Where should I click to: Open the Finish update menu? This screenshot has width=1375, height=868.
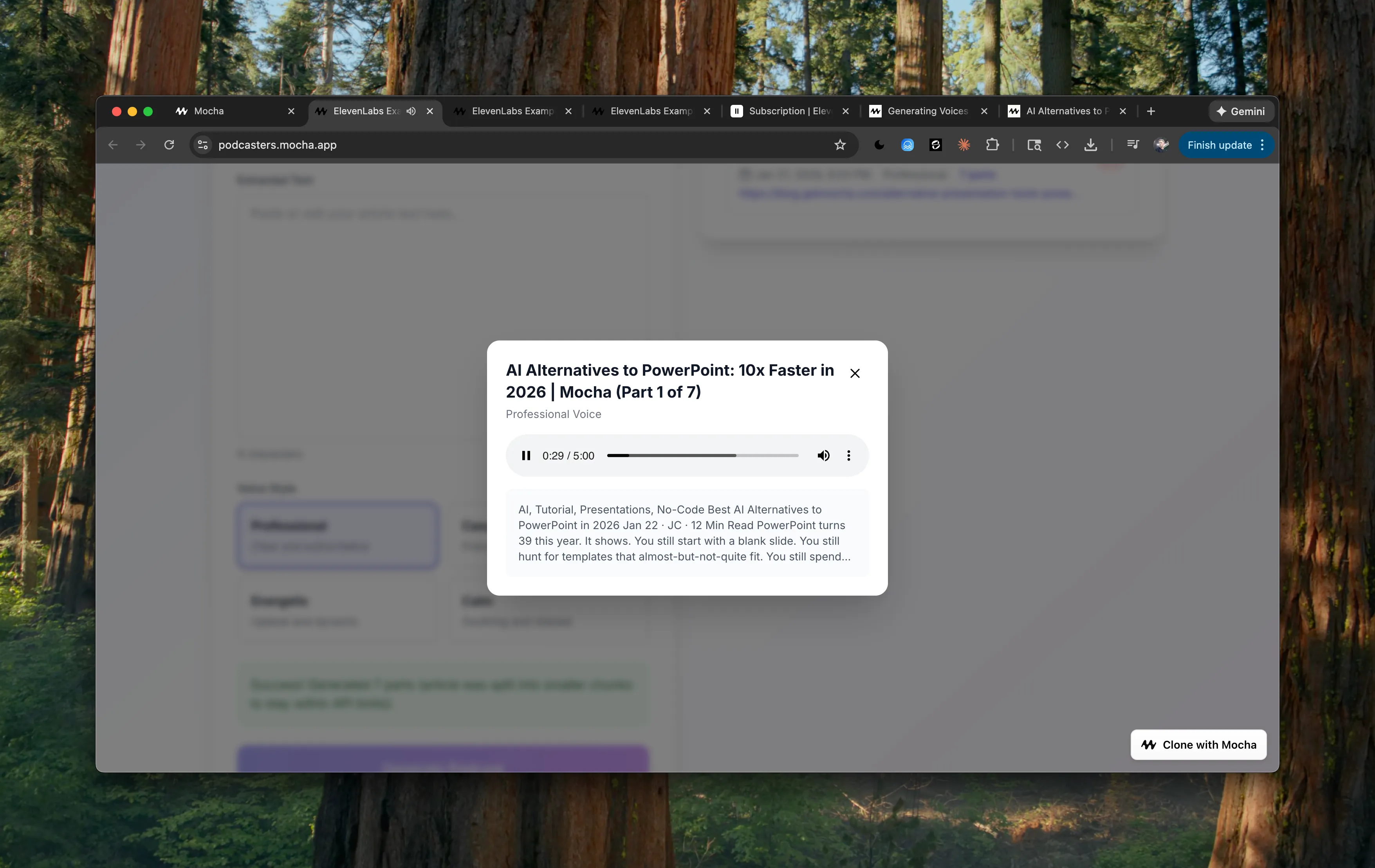click(x=1225, y=145)
